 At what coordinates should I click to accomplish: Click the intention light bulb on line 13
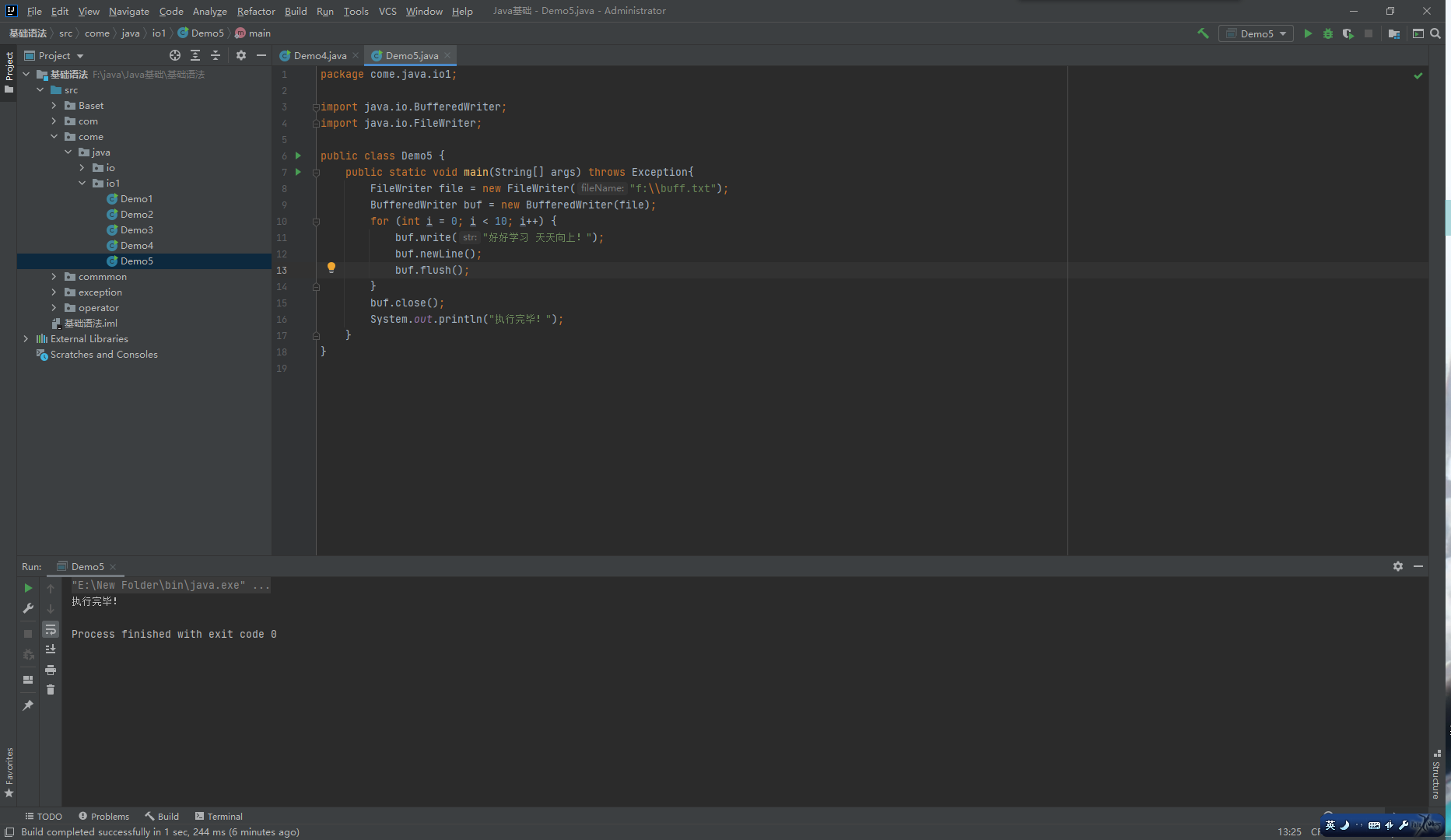[x=331, y=268]
